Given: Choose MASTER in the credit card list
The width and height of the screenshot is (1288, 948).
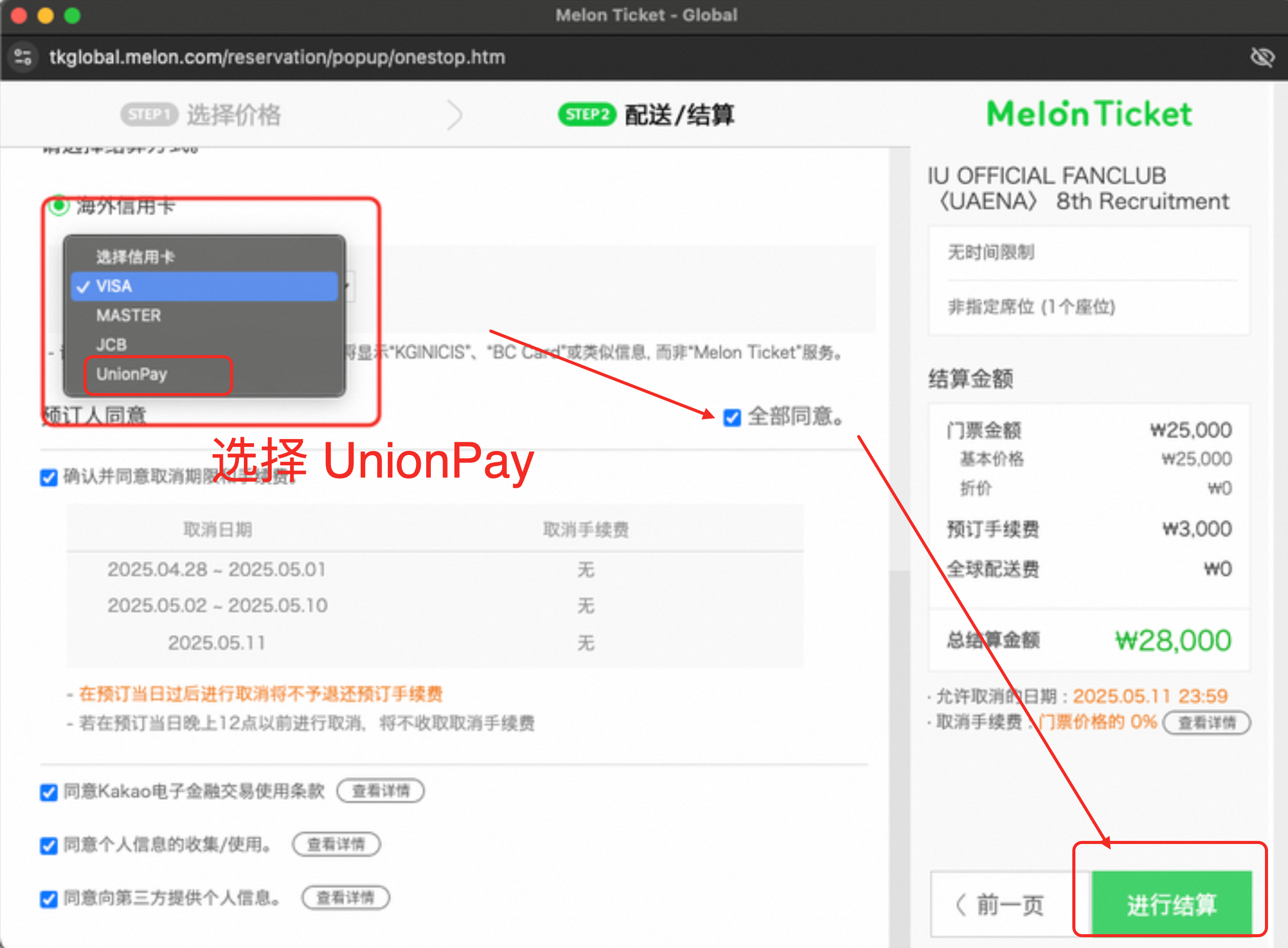Looking at the screenshot, I should (128, 315).
